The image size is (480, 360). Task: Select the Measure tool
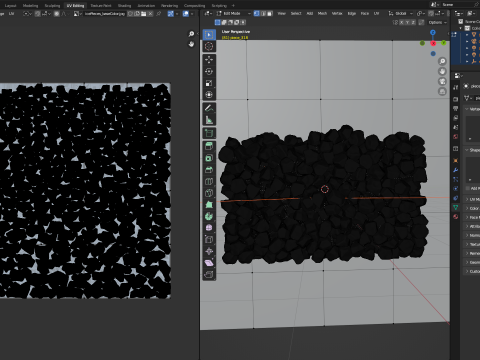(x=209, y=120)
